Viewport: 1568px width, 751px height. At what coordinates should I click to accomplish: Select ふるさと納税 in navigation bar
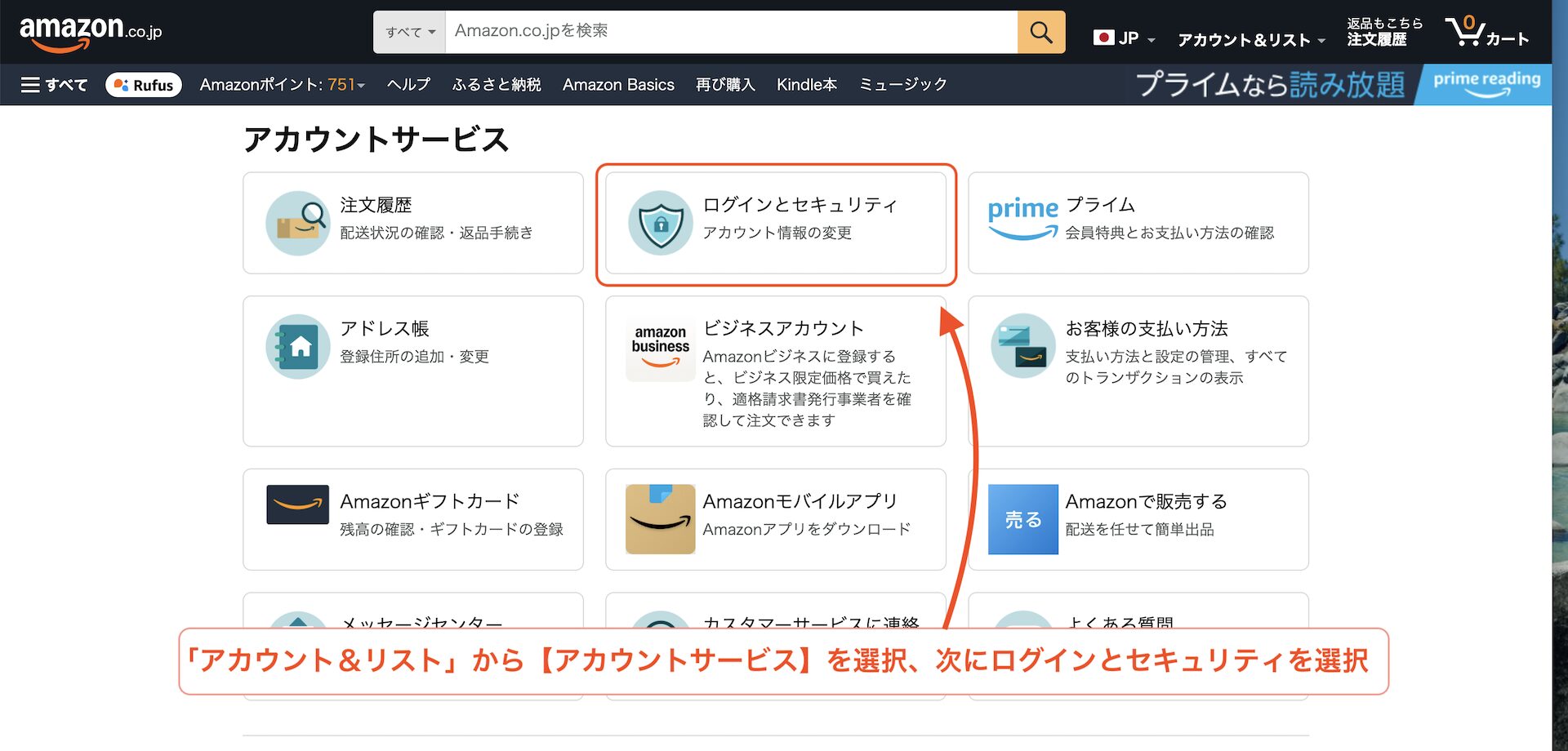tap(496, 85)
